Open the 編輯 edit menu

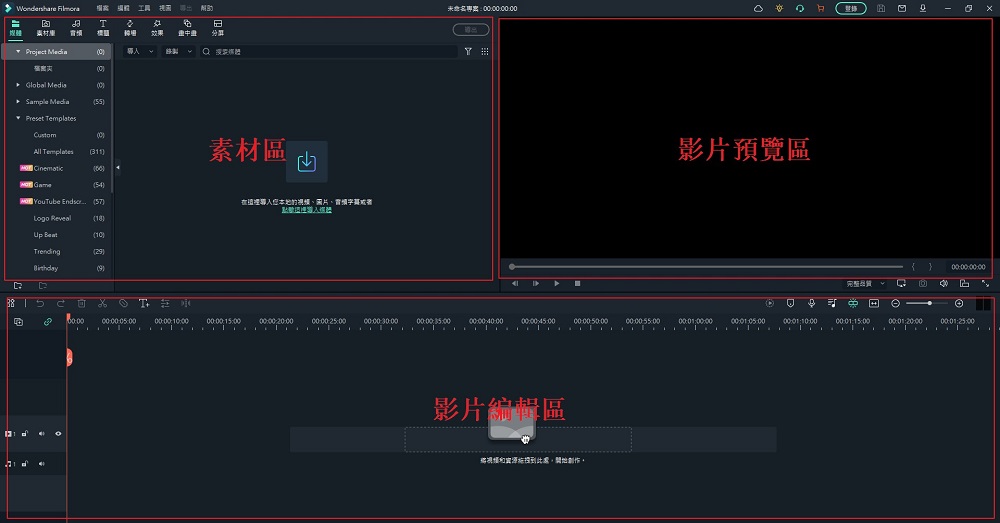[123, 8]
